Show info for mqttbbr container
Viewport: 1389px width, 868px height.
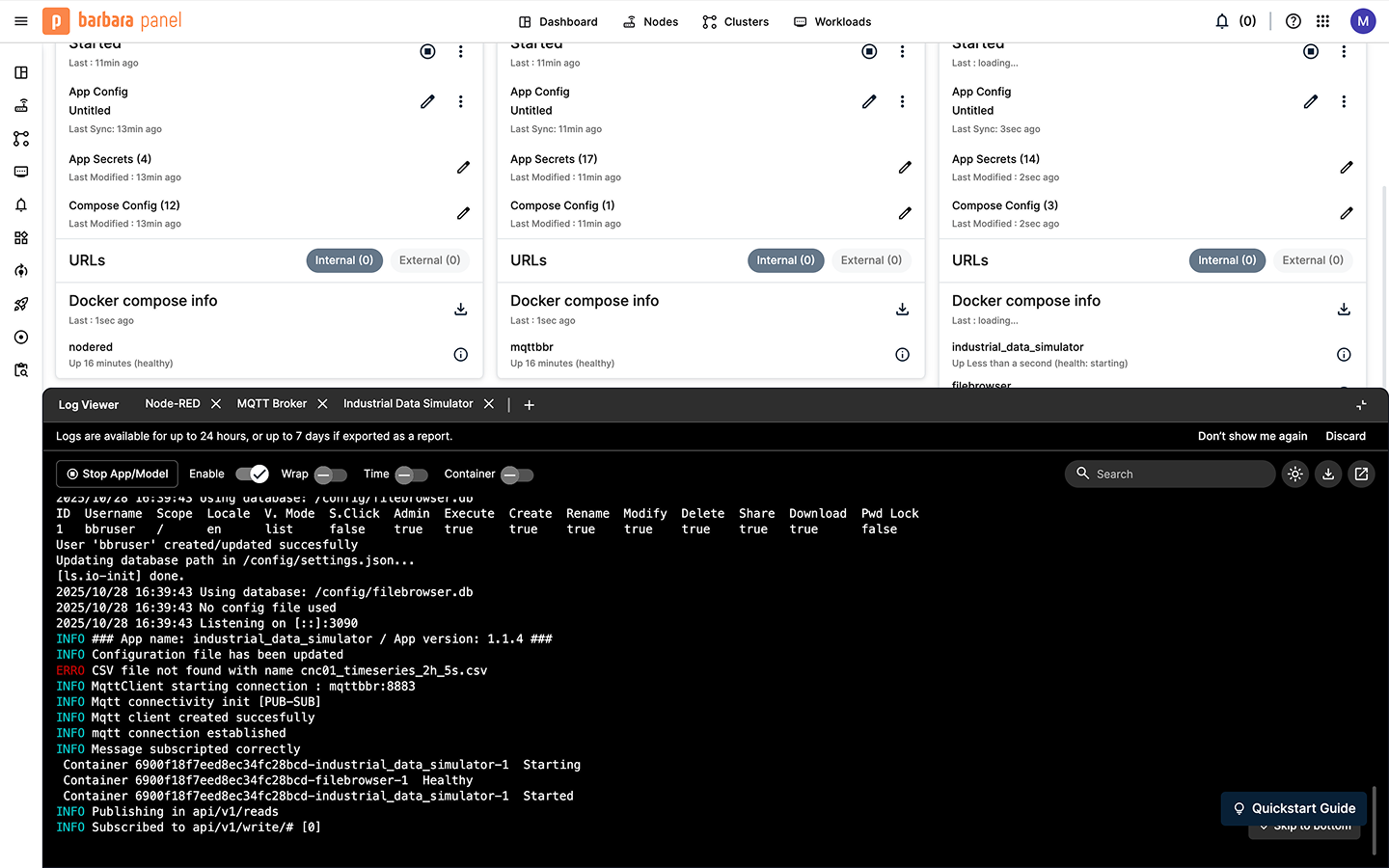(902, 355)
